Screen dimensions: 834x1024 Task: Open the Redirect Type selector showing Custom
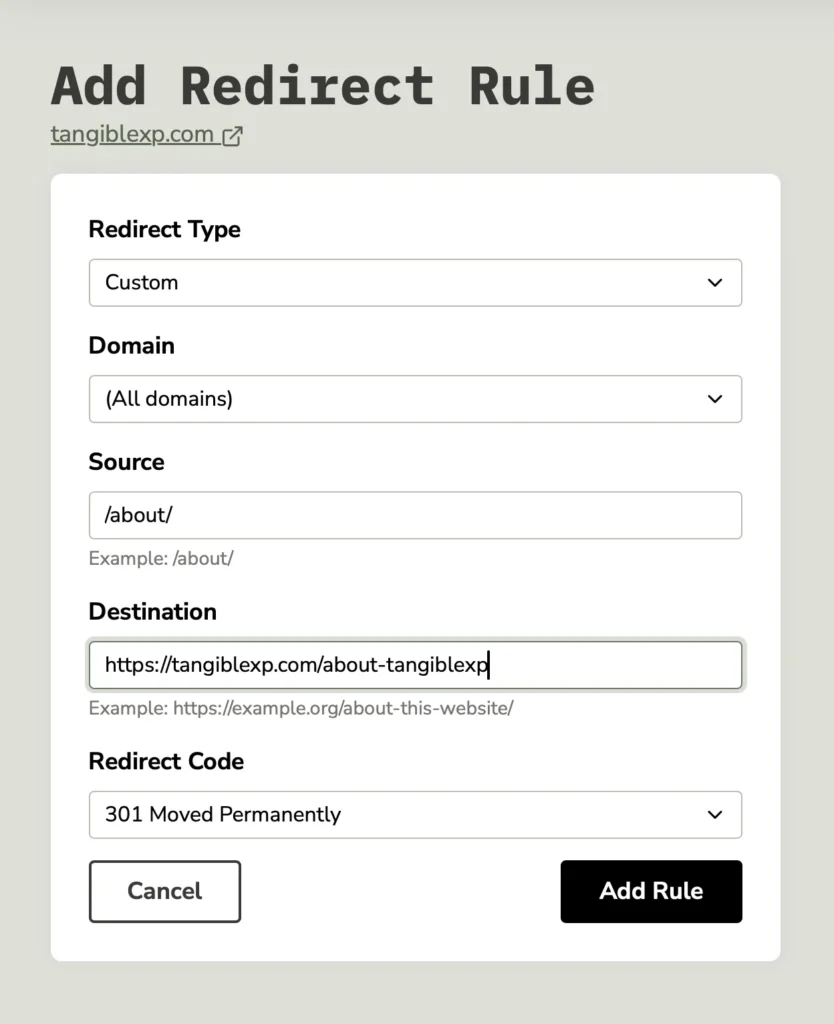pos(415,283)
